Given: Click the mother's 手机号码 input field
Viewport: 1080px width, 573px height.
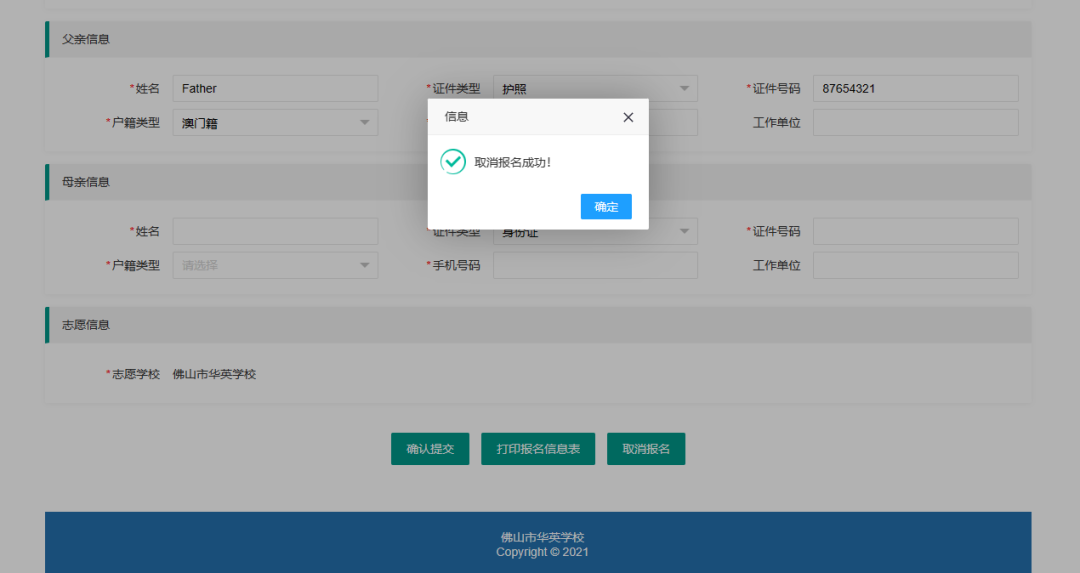Looking at the screenshot, I should click(595, 265).
